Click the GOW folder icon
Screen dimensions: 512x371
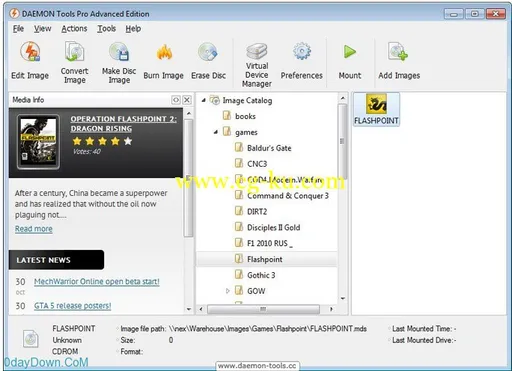coord(239,290)
